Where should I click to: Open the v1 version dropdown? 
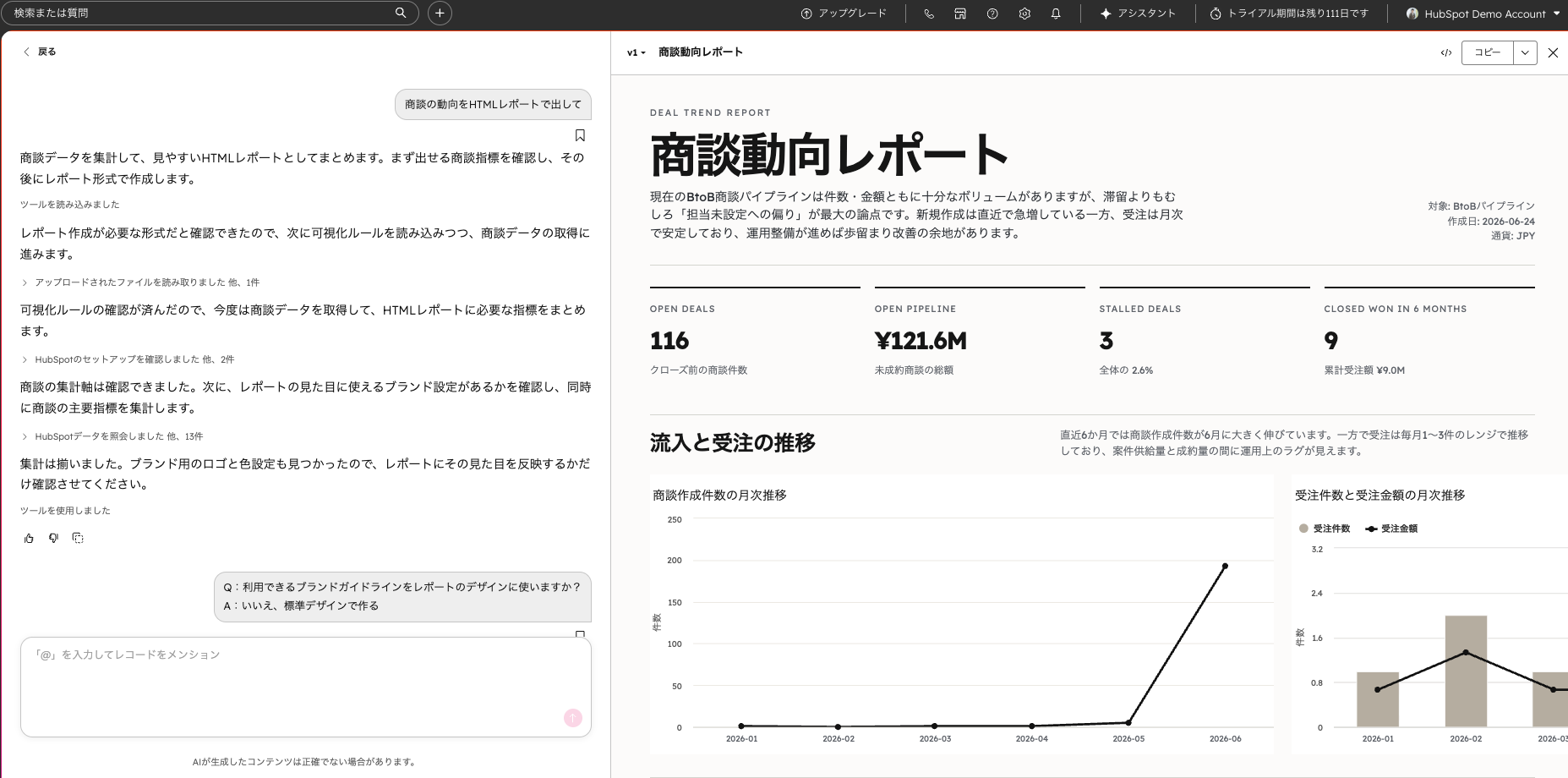(x=636, y=52)
